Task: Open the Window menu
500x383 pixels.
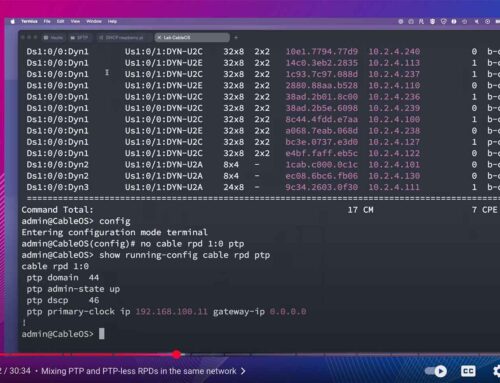Action: tap(94, 21)
